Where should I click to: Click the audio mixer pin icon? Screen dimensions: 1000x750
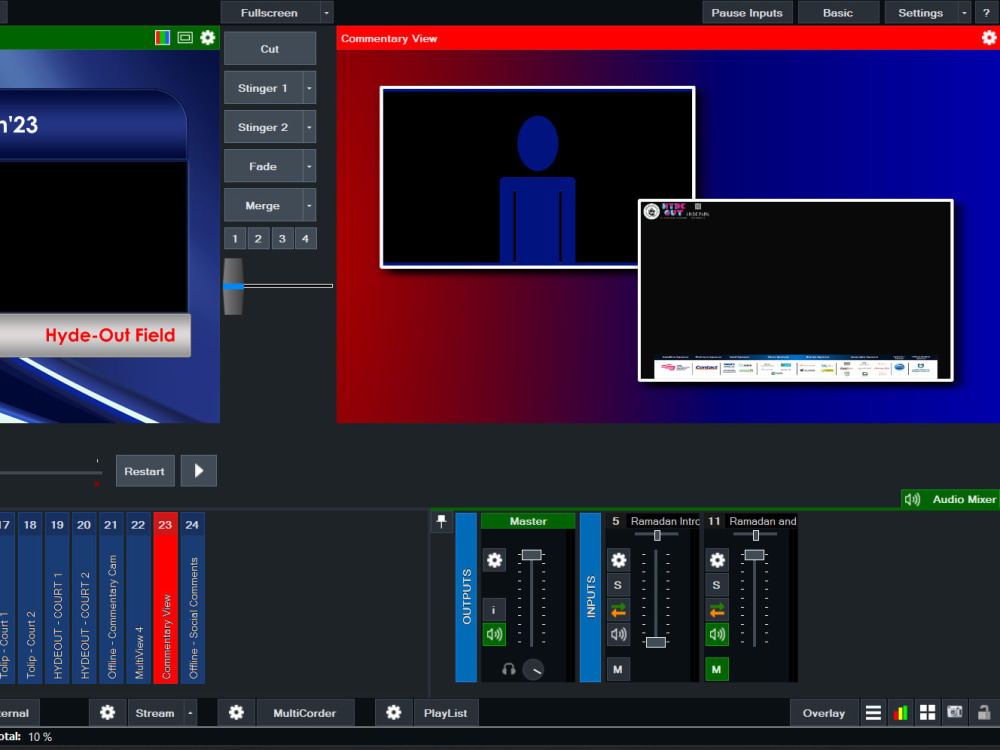tap(441, 522)
